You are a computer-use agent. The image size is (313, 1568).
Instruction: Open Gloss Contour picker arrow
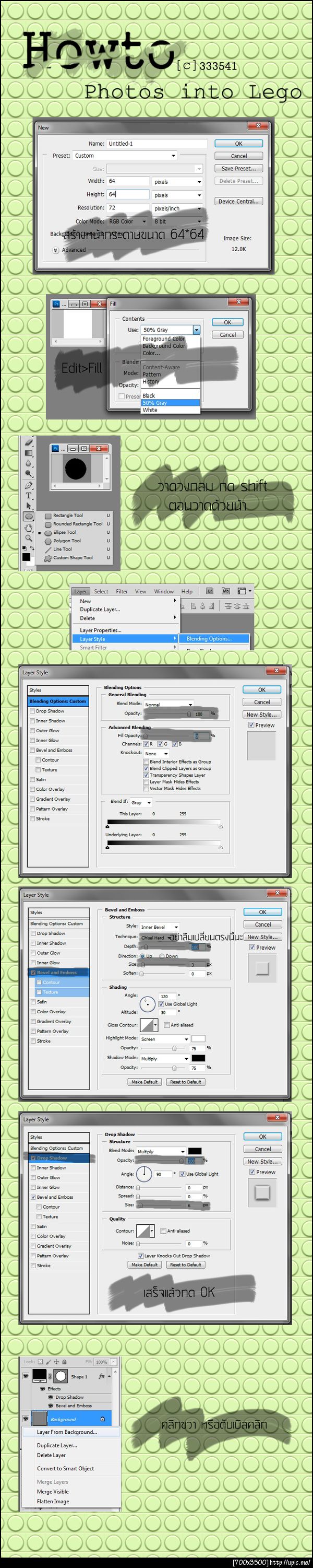155,1025
